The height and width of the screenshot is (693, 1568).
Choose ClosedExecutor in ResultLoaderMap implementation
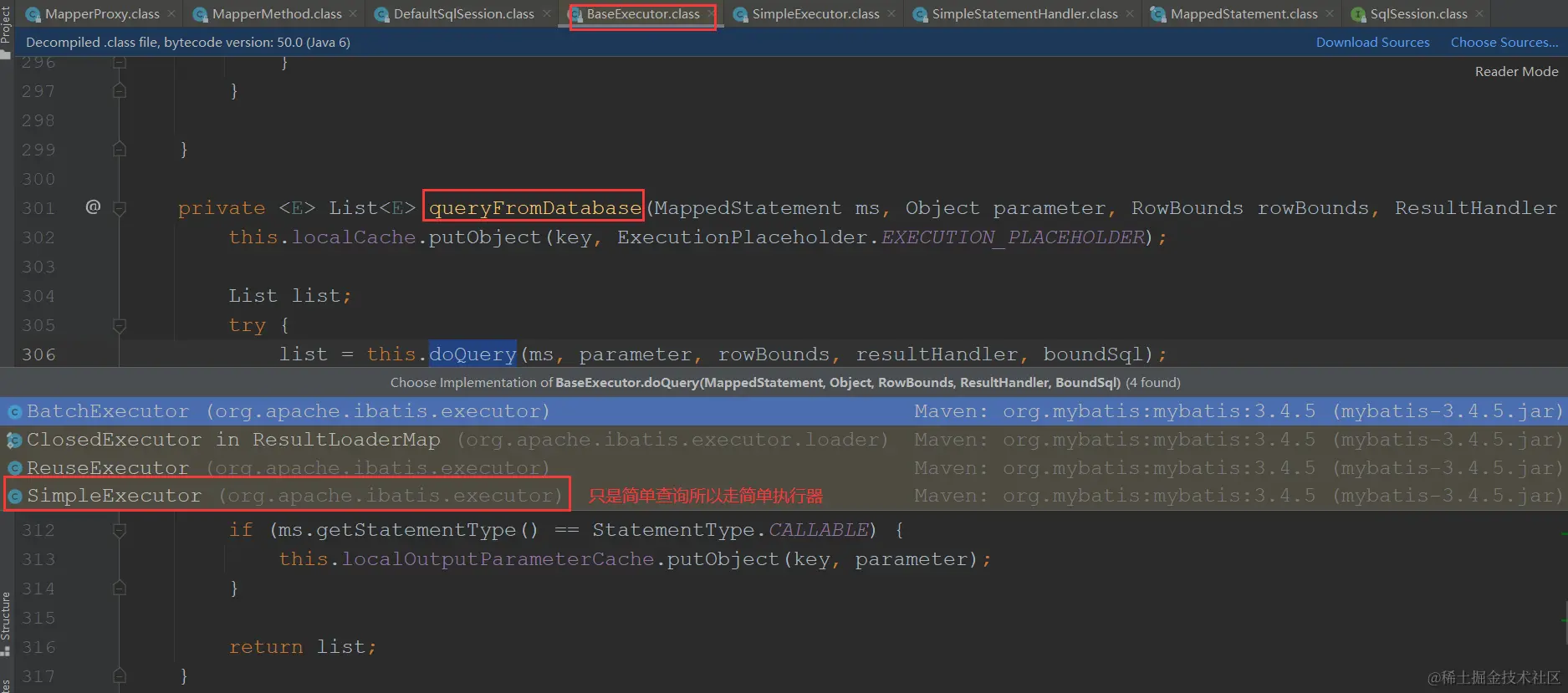[x=784, y=440]
